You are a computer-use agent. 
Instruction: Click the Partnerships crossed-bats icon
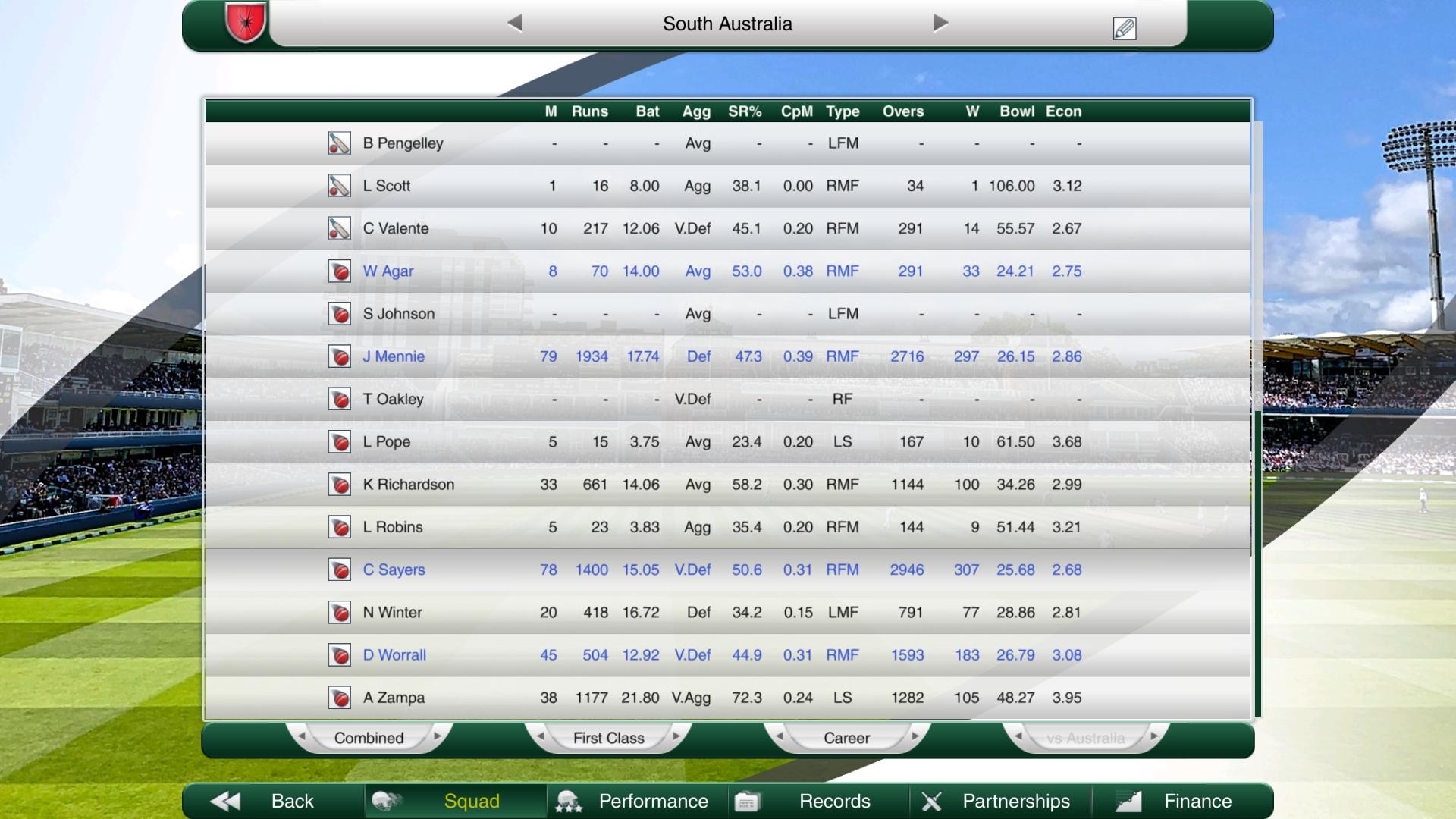tap(931, 802)
